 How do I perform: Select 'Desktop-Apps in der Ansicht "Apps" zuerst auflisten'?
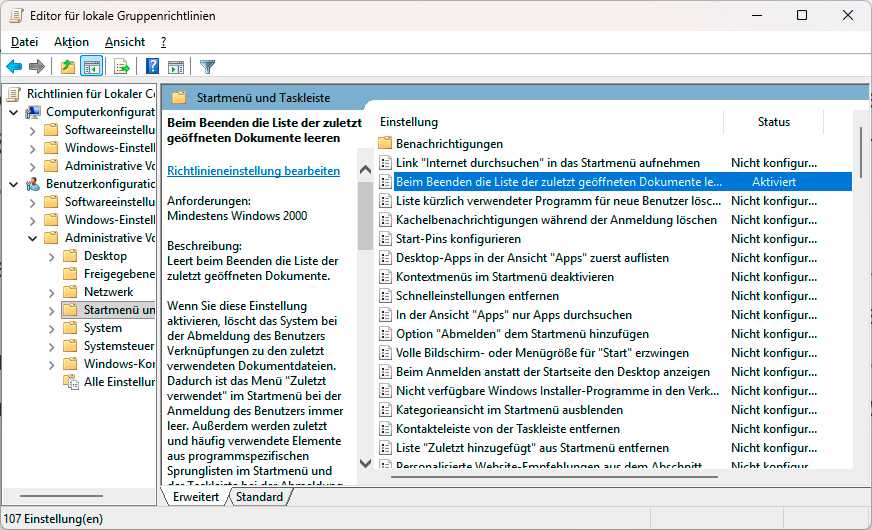(x=532, y=258)
